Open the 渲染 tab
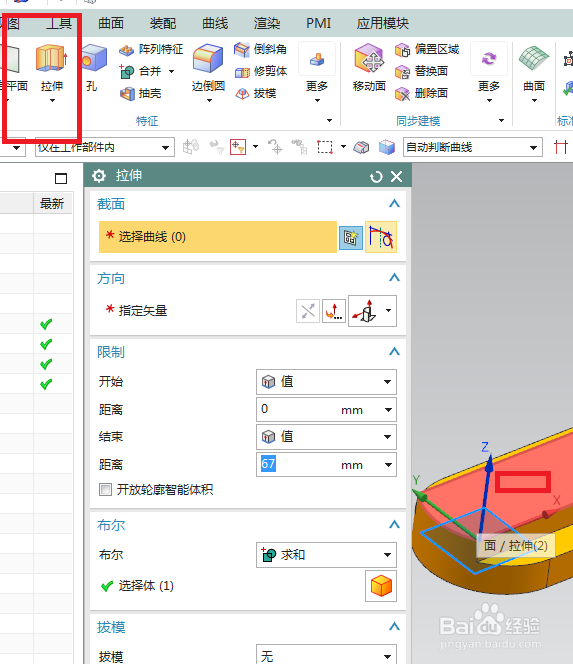Screen dimensions: 573x664 coord(267,23)
